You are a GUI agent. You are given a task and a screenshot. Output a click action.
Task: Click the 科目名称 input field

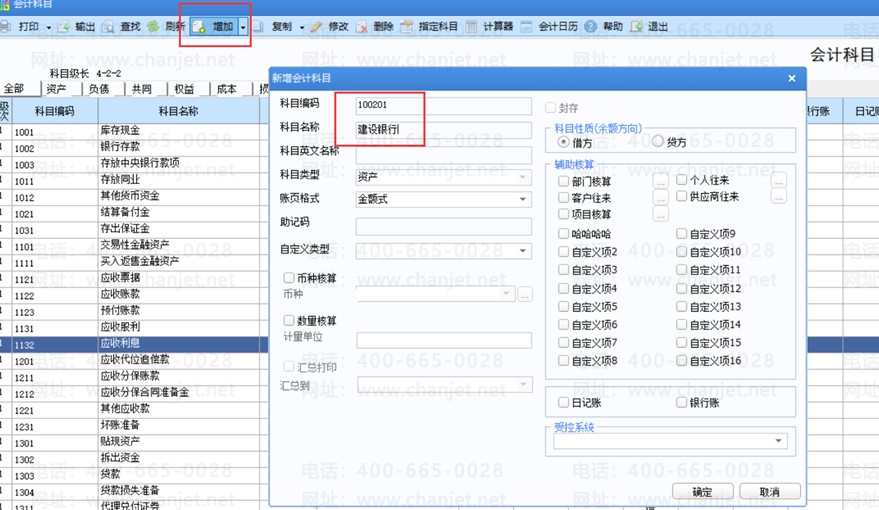coord(443,129)
